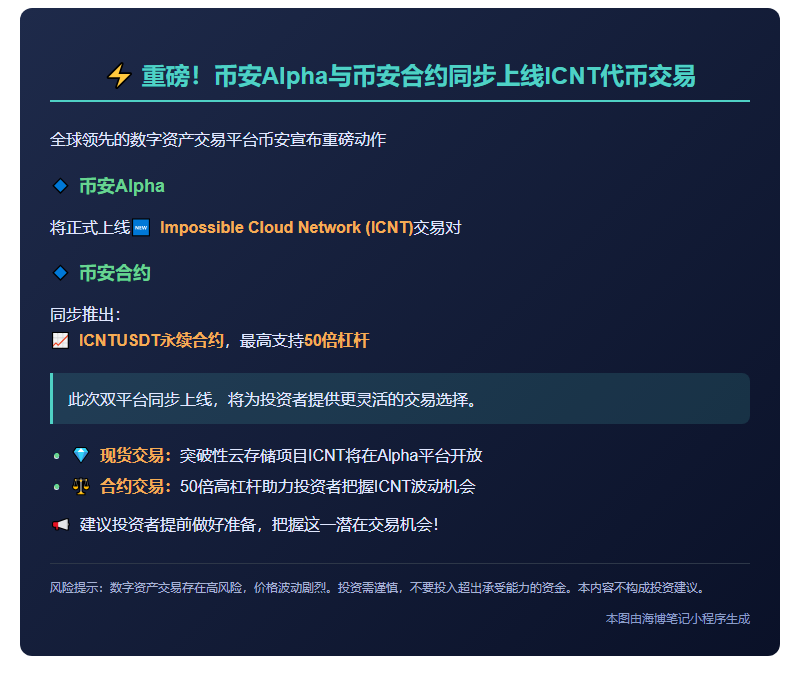The width and height of the screenshot is (800, 687).
Task: Click the megaphone icon before 建议投资者
Action: click(x=60, y=524)
